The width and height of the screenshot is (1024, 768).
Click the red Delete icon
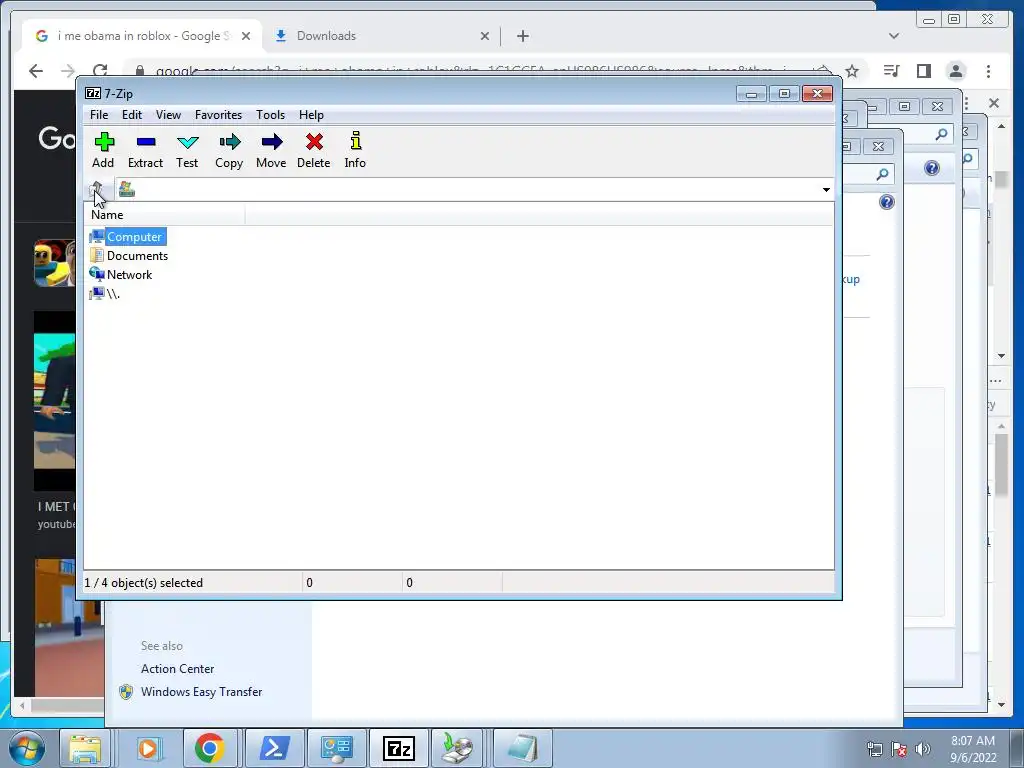pyautogui.click(x=313, y=150)
